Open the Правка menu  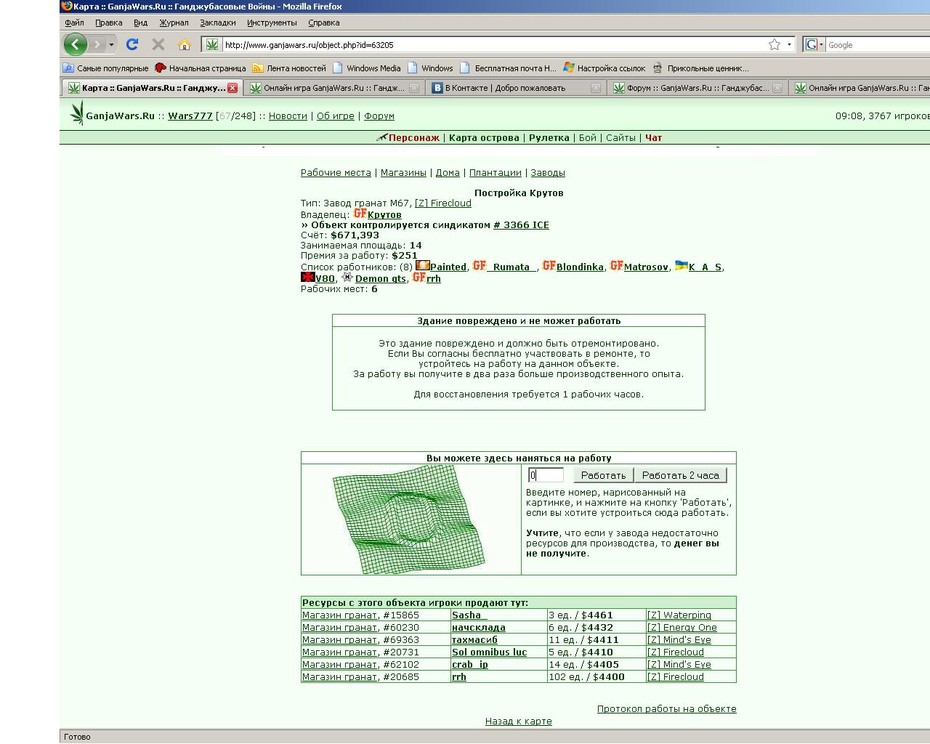(109, 23)
